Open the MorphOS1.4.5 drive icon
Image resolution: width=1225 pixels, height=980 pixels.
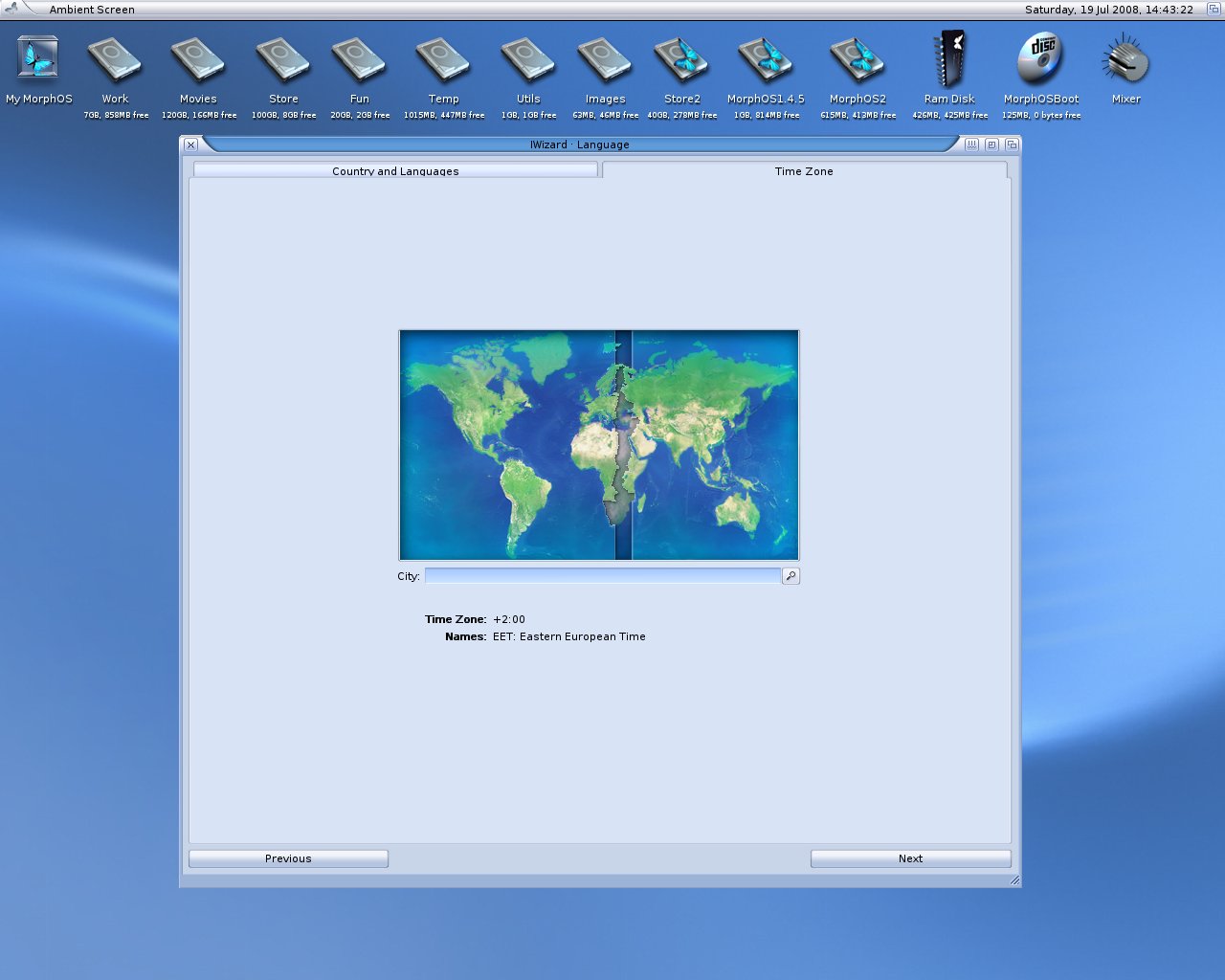(766, 60)
